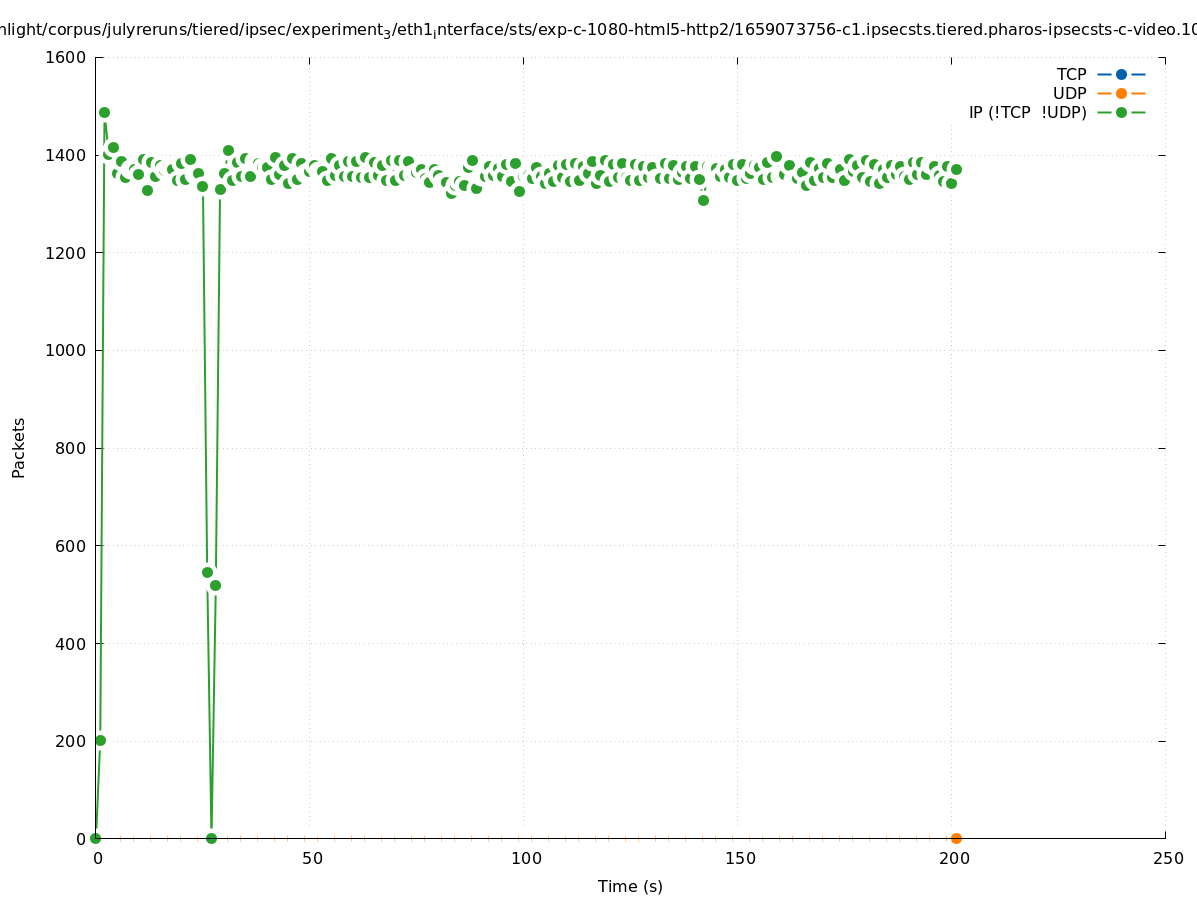Select the IP (!TCP !UDP) legend label
Image resolution: width=1197 pixels, height=900 pixels.
tap(1027, 112)
